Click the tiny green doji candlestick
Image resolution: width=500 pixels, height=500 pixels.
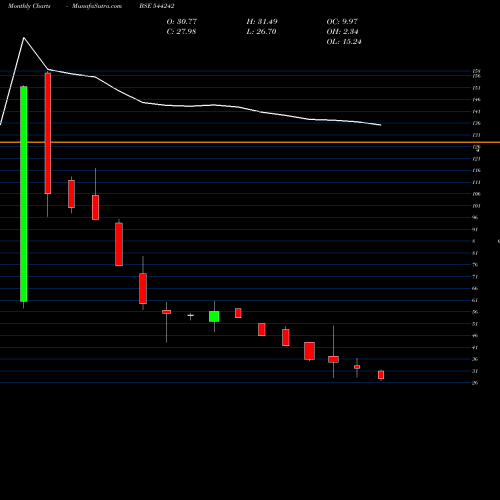(x=191, y=315)
